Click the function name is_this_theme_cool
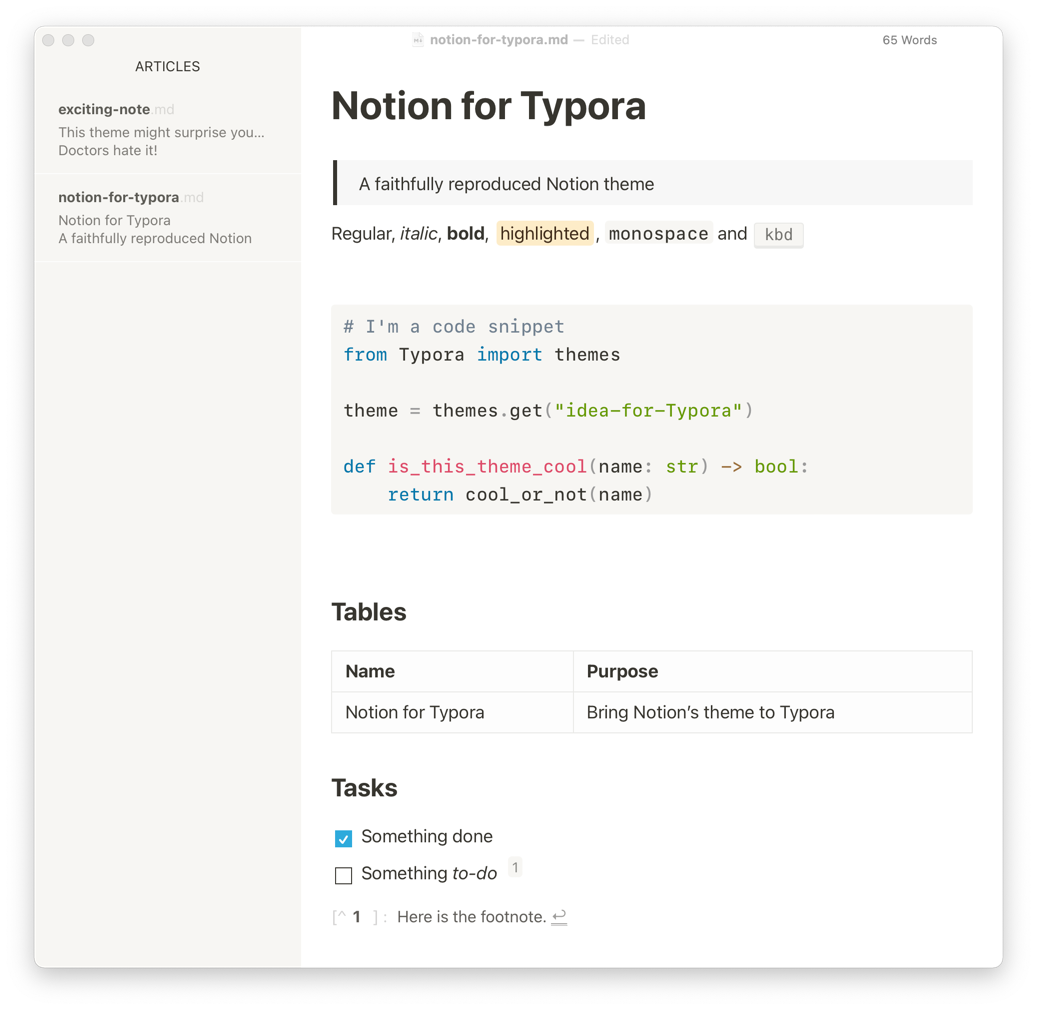This screenshot has height=1010, width=1037. [487, 467]
